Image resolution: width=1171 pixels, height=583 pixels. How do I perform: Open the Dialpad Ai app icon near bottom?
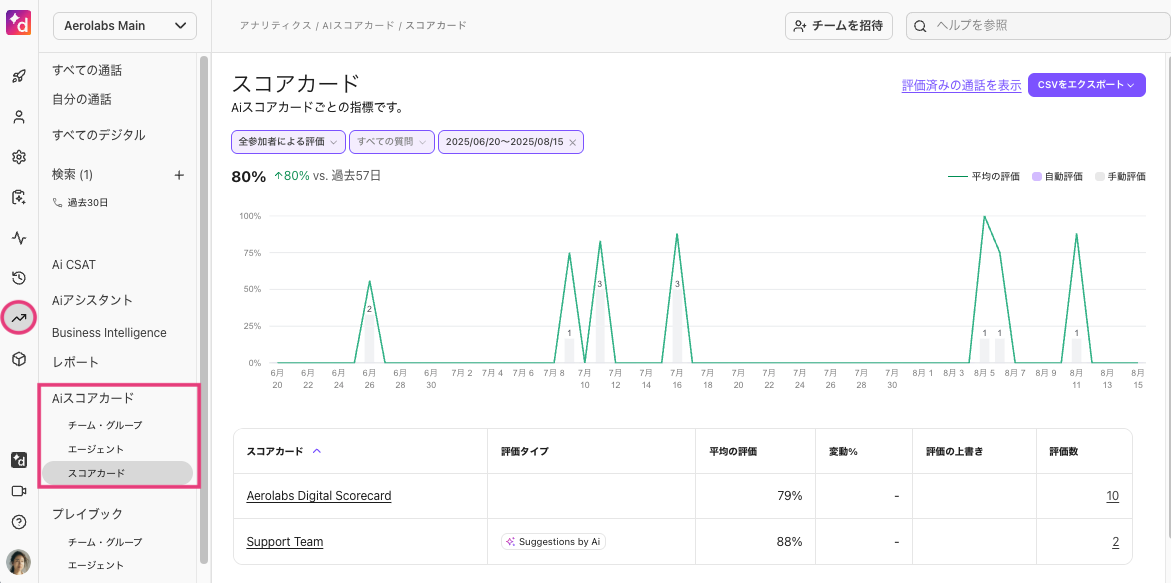(19, 460)
